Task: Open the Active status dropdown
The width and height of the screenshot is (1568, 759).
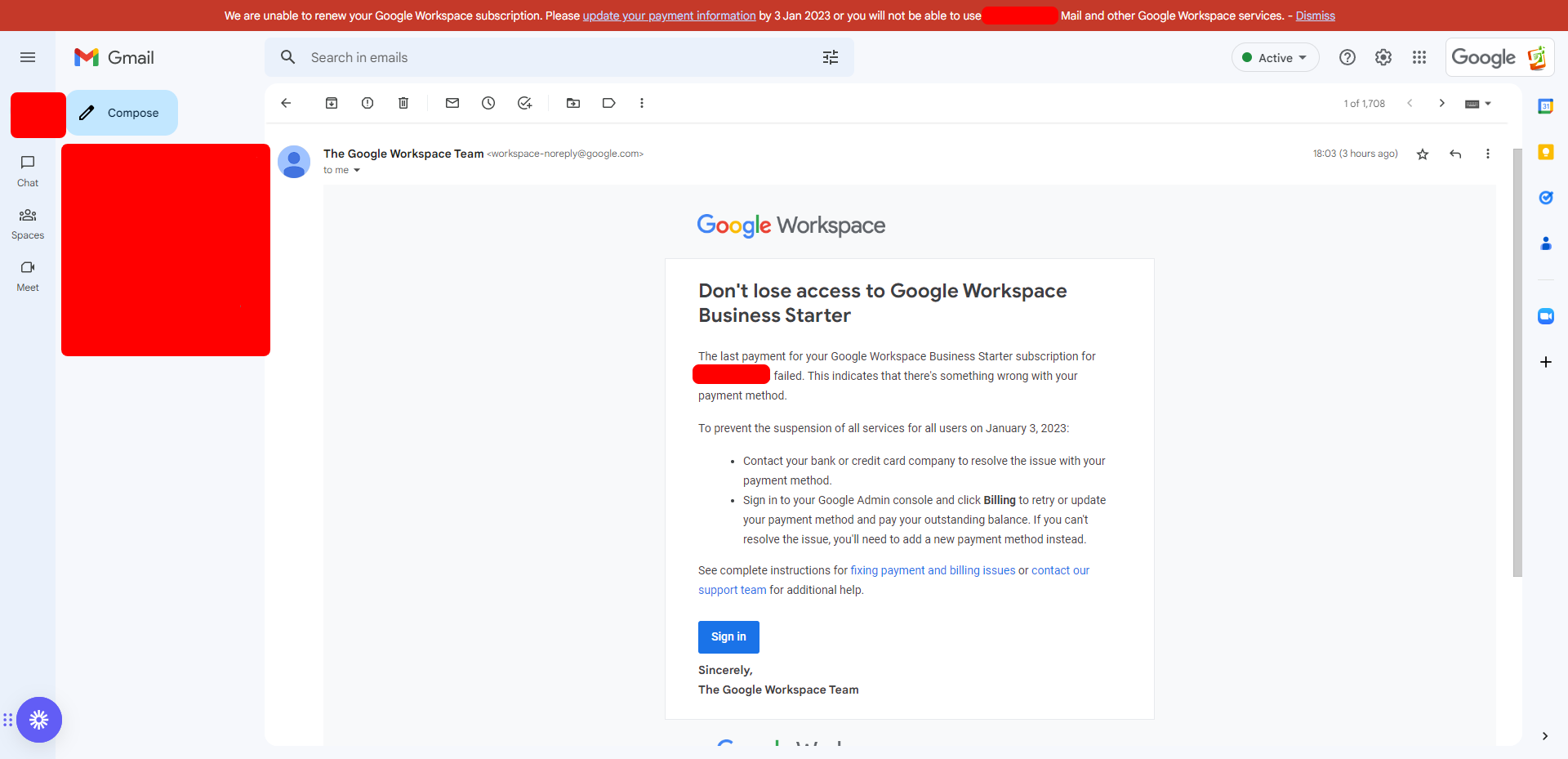Action: pyautogui.click(x=1275, y=57)
